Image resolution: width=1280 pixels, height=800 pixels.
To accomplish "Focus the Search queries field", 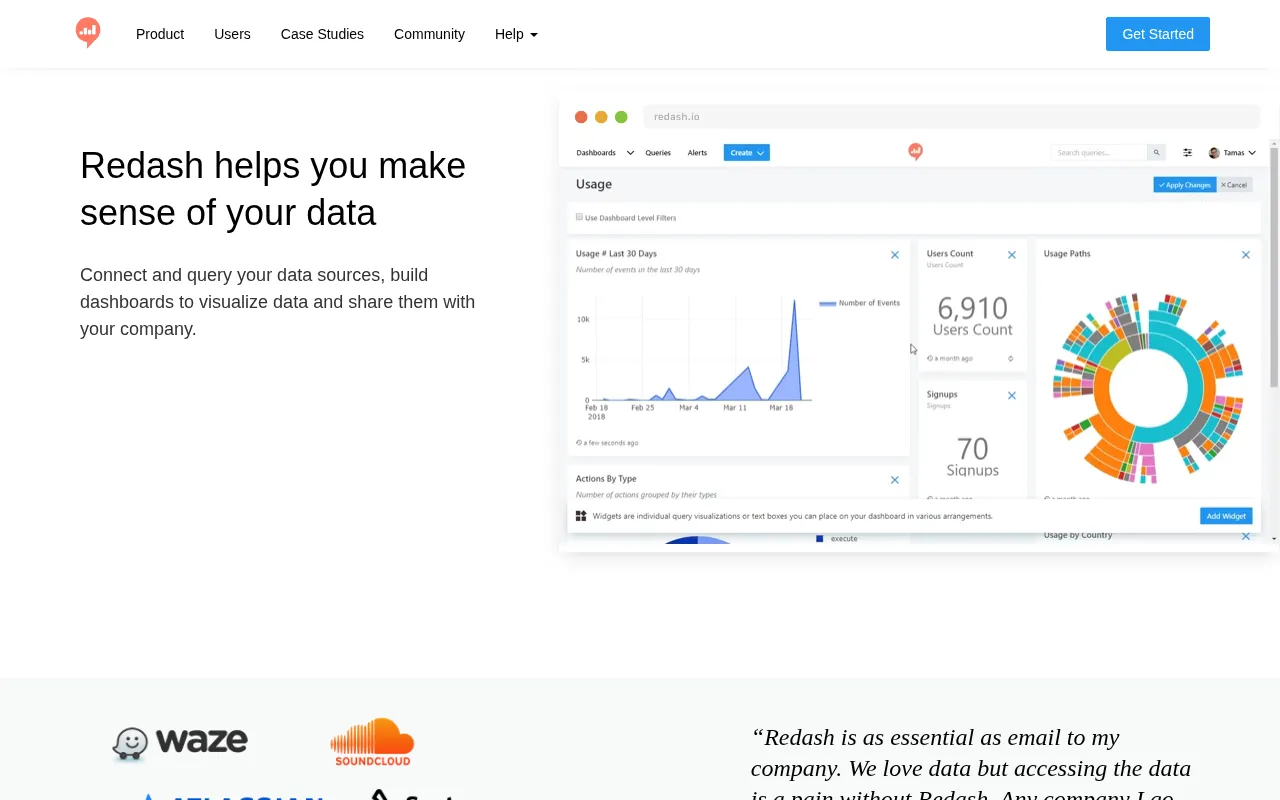I will (x=1099, y=153).
